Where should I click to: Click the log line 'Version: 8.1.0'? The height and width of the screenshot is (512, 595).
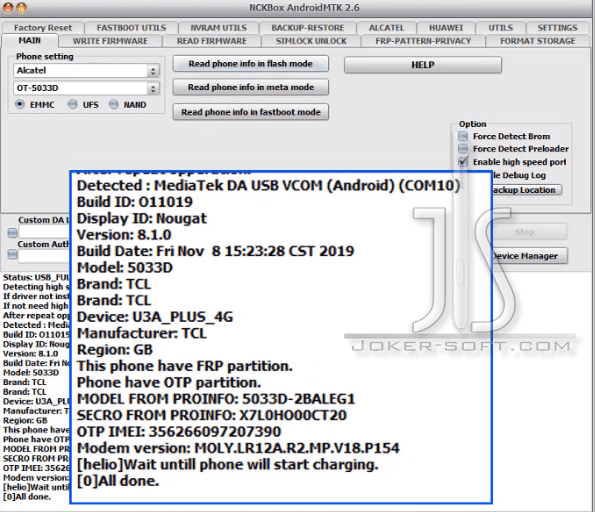pos(30,353)
